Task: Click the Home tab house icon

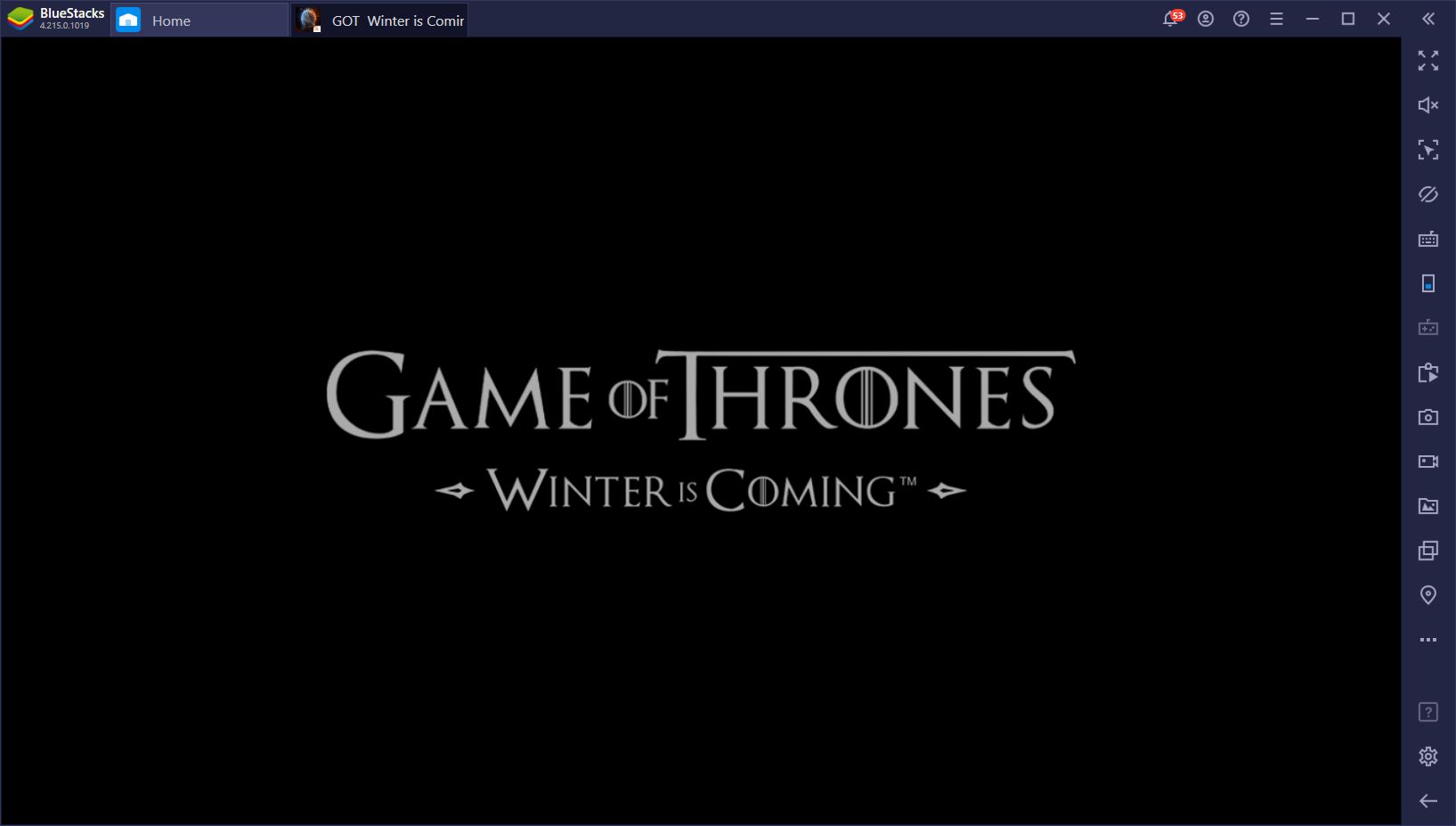Action: click(128, 20)
